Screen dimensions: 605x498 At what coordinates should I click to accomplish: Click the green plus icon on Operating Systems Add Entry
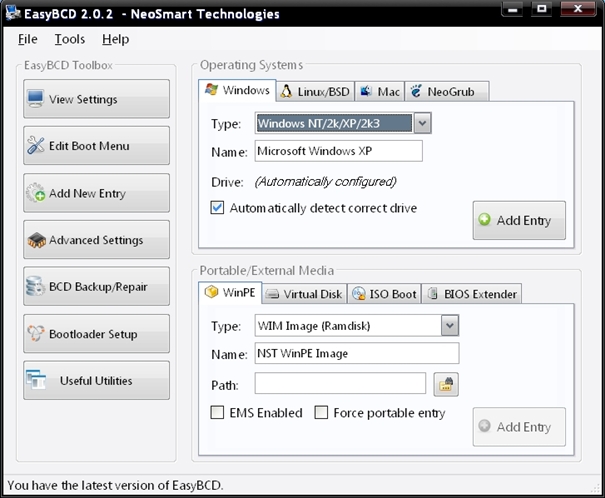click(484, 219)
